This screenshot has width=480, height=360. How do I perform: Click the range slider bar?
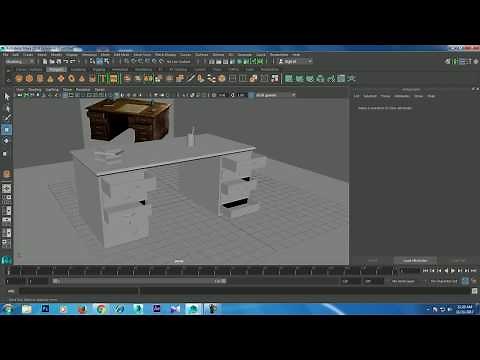coord(139,281)
